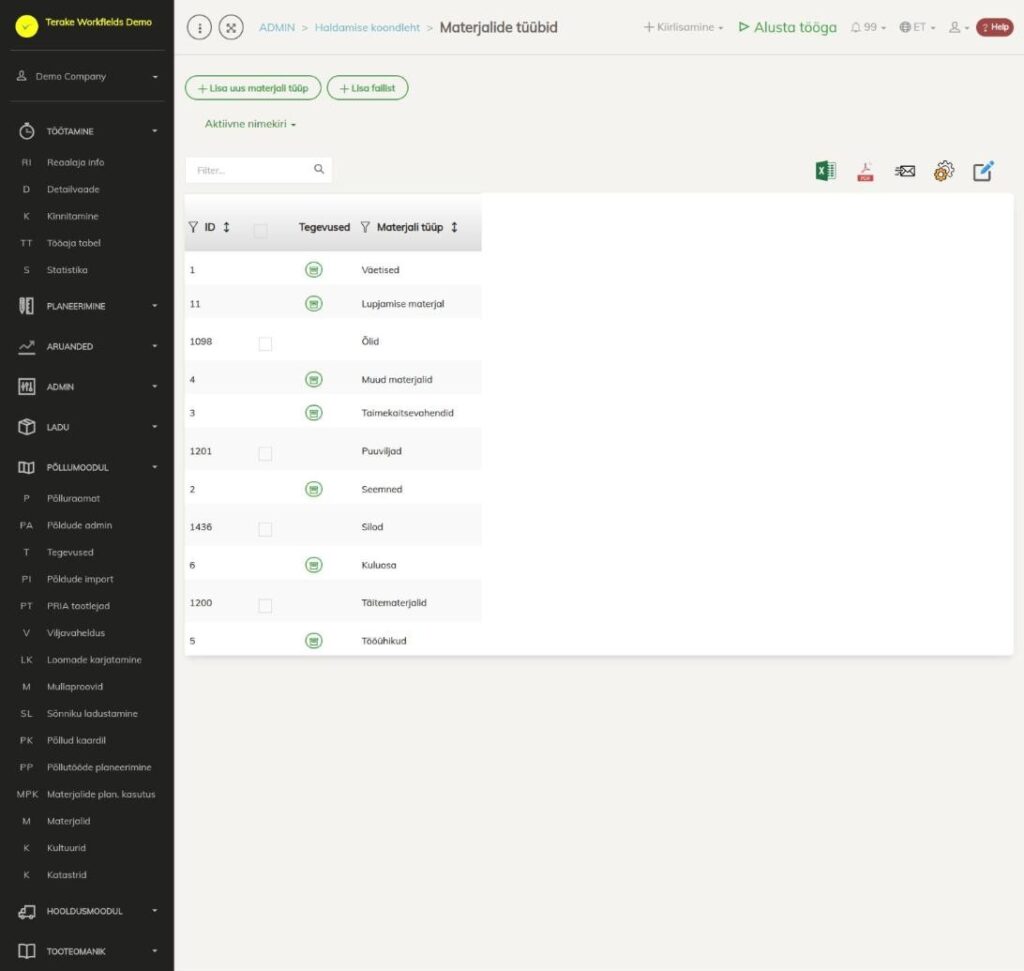
Task: Click the Lisa failist button
Action: 368,88
